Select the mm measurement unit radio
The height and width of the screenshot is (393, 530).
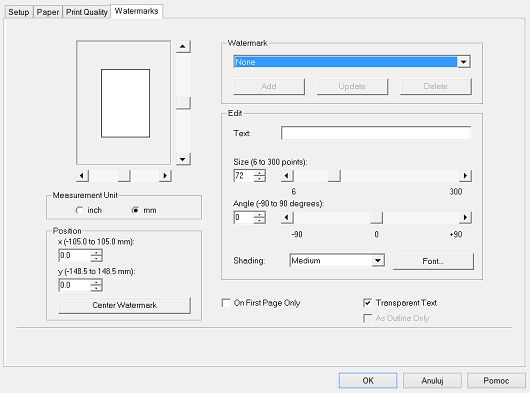click(x=135, y=210)
